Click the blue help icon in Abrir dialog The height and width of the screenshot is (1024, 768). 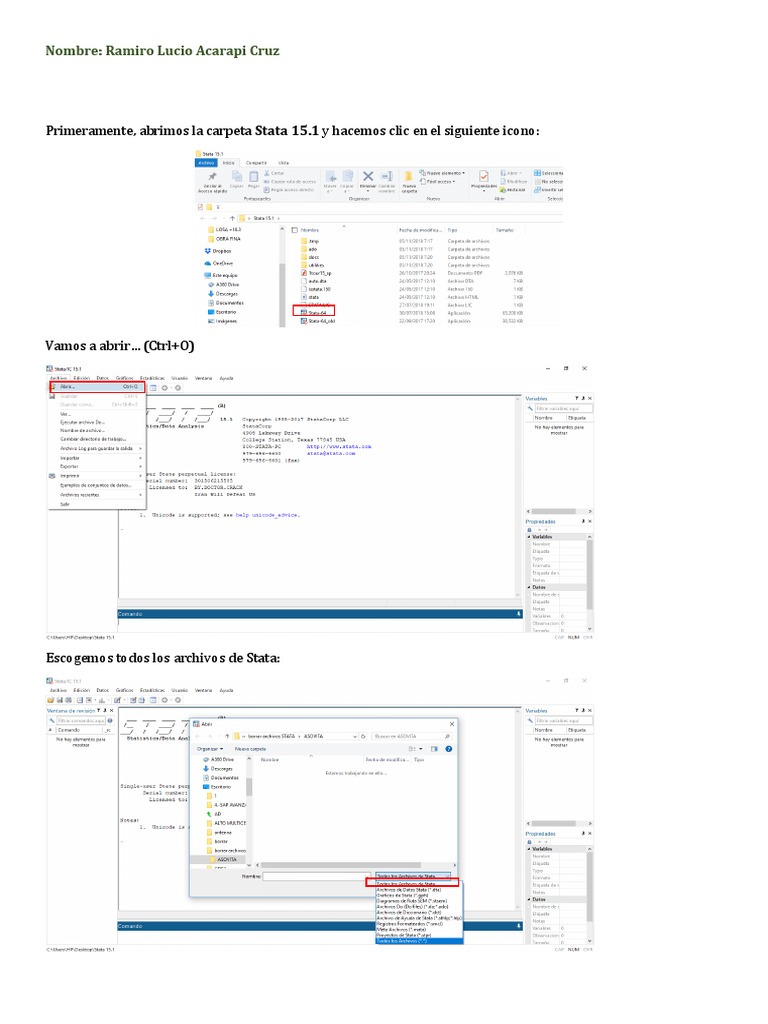(449, 749)
